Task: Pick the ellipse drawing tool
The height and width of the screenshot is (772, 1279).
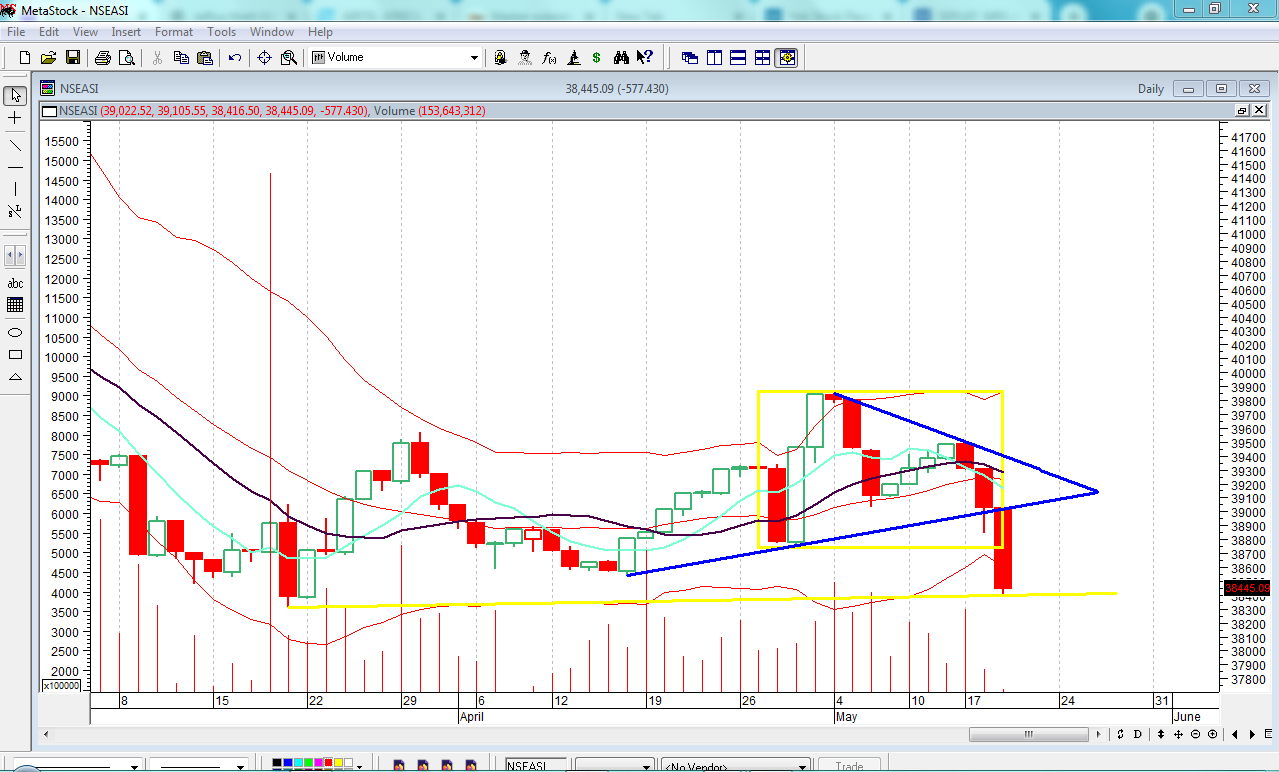Action: pyautogui.click(x=15, y=332)
